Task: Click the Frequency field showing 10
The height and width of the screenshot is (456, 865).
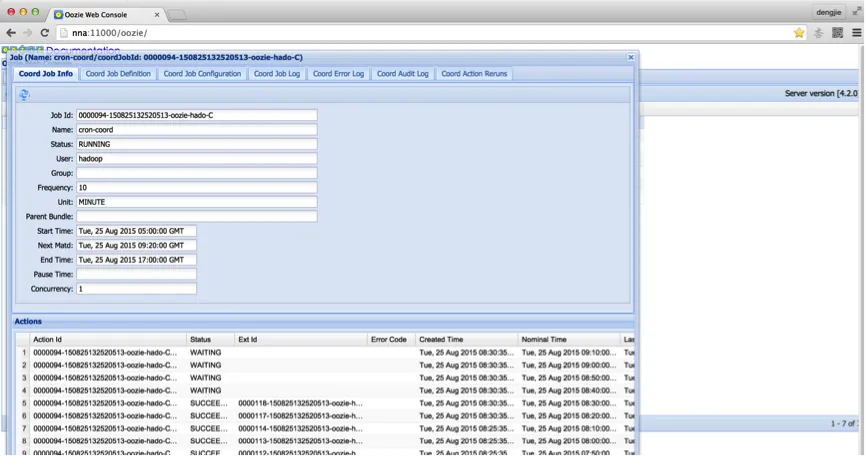Action: tap(197, 187)
